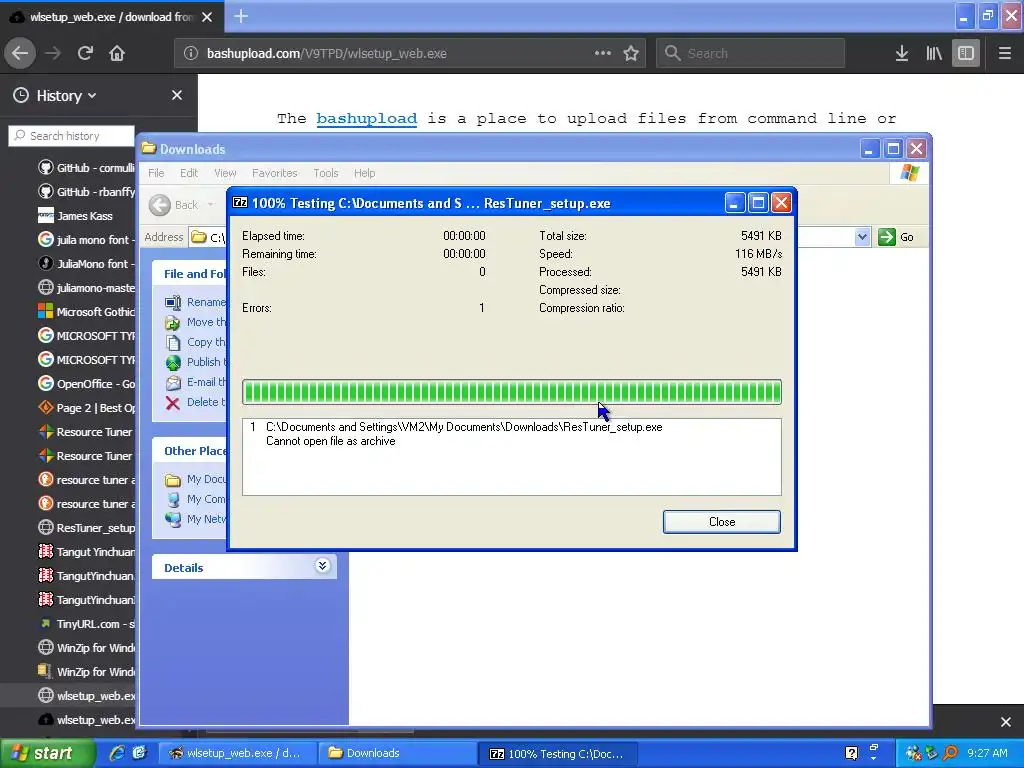Click Firefox back arrow button
This screenshot has width=1024, height=768.
pos(20,53)
